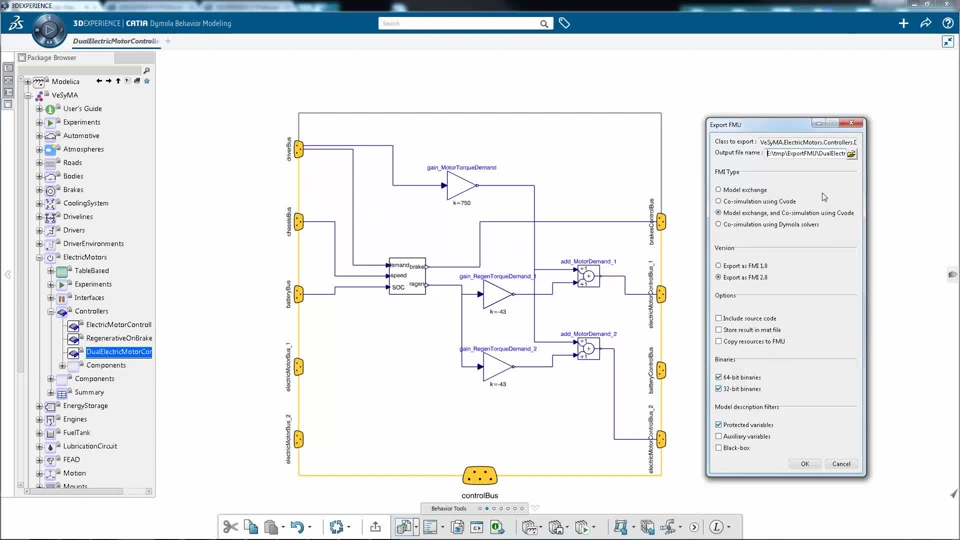The image size is (960, 540).
Task: Collapse the VeSyMA package node
Action: click(28, 96)
